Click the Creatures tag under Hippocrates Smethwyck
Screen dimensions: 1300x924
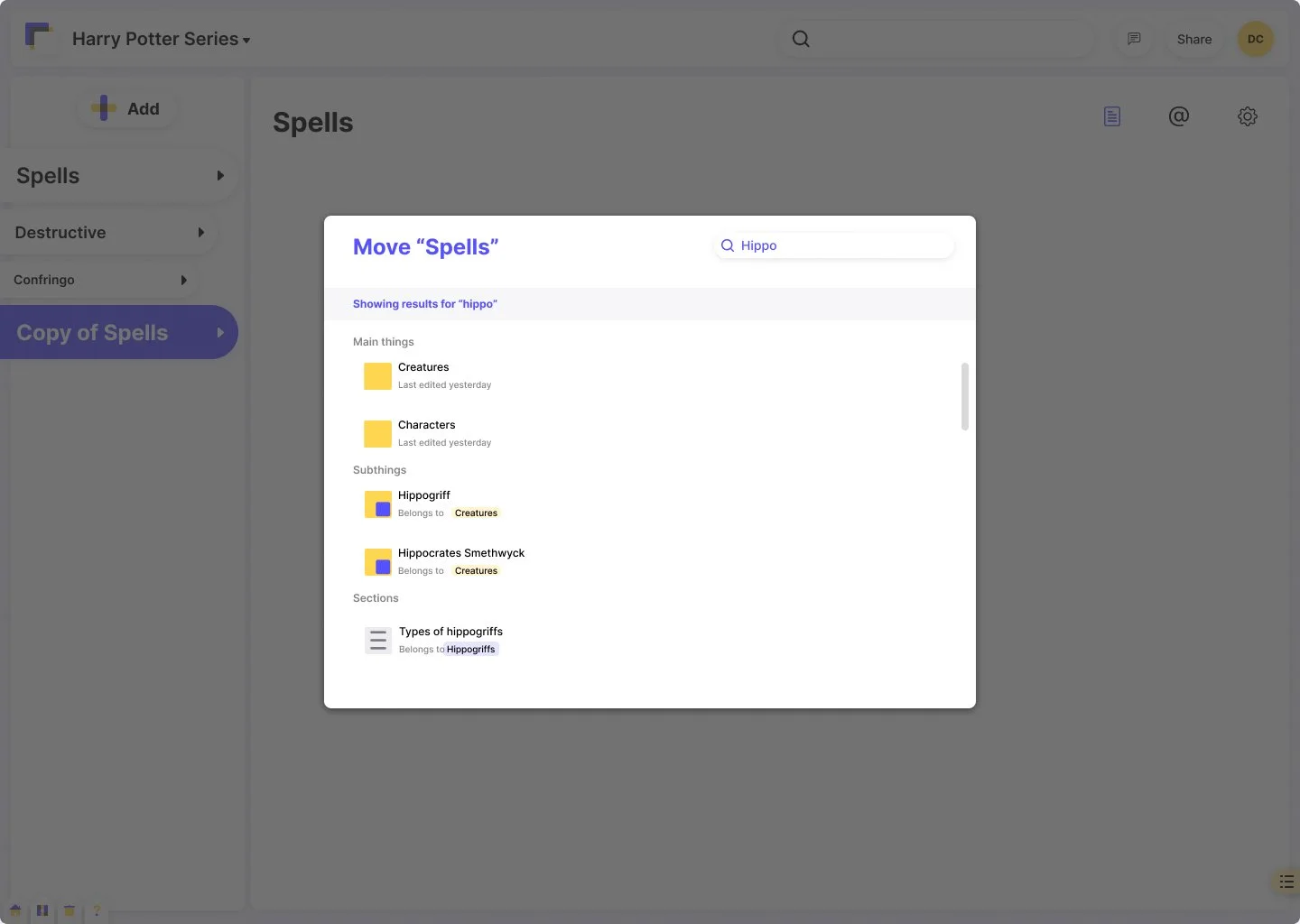[476, 571]
